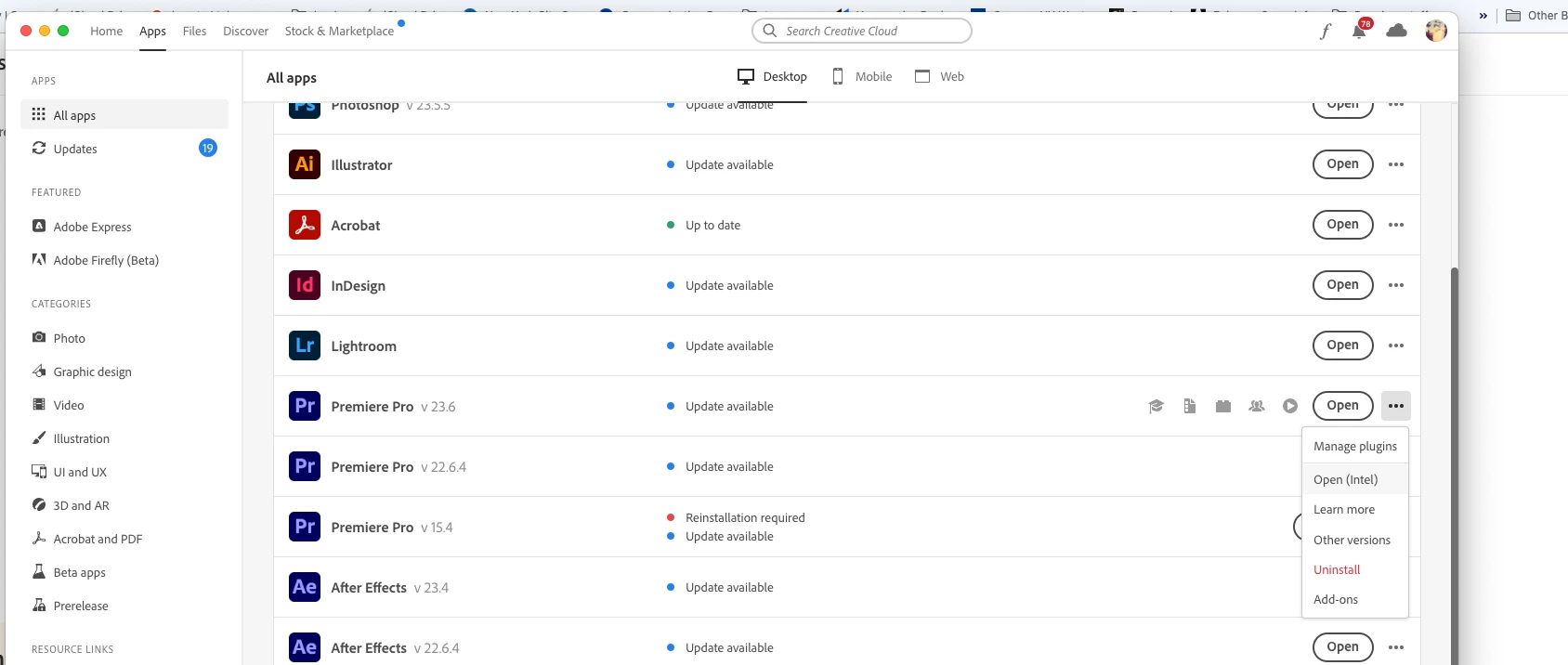Select the Desktop apps tab
Viewport: 1568px width, 665px height.
click(x=772, y=77)
